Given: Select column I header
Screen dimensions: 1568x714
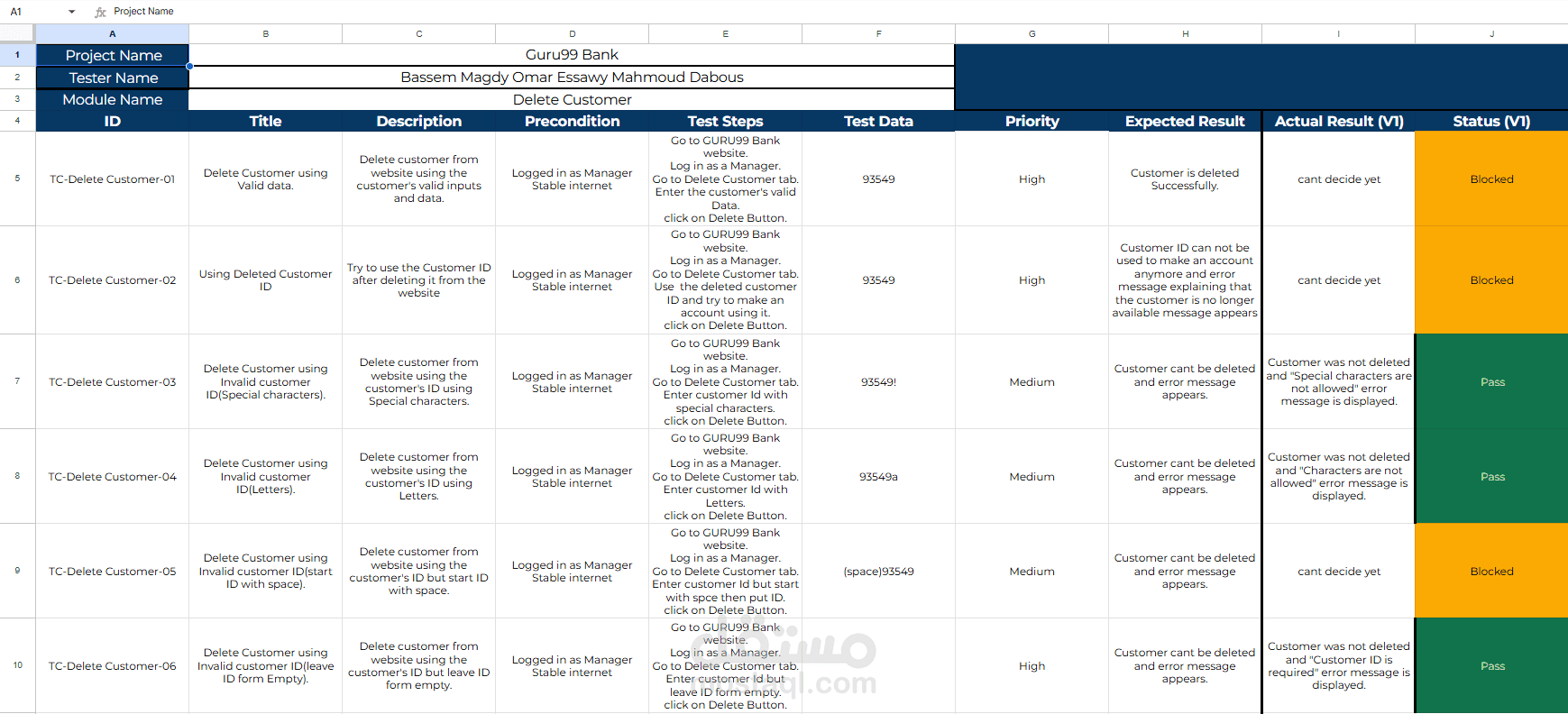Looking at the screenshot, I should point(1339,33).
